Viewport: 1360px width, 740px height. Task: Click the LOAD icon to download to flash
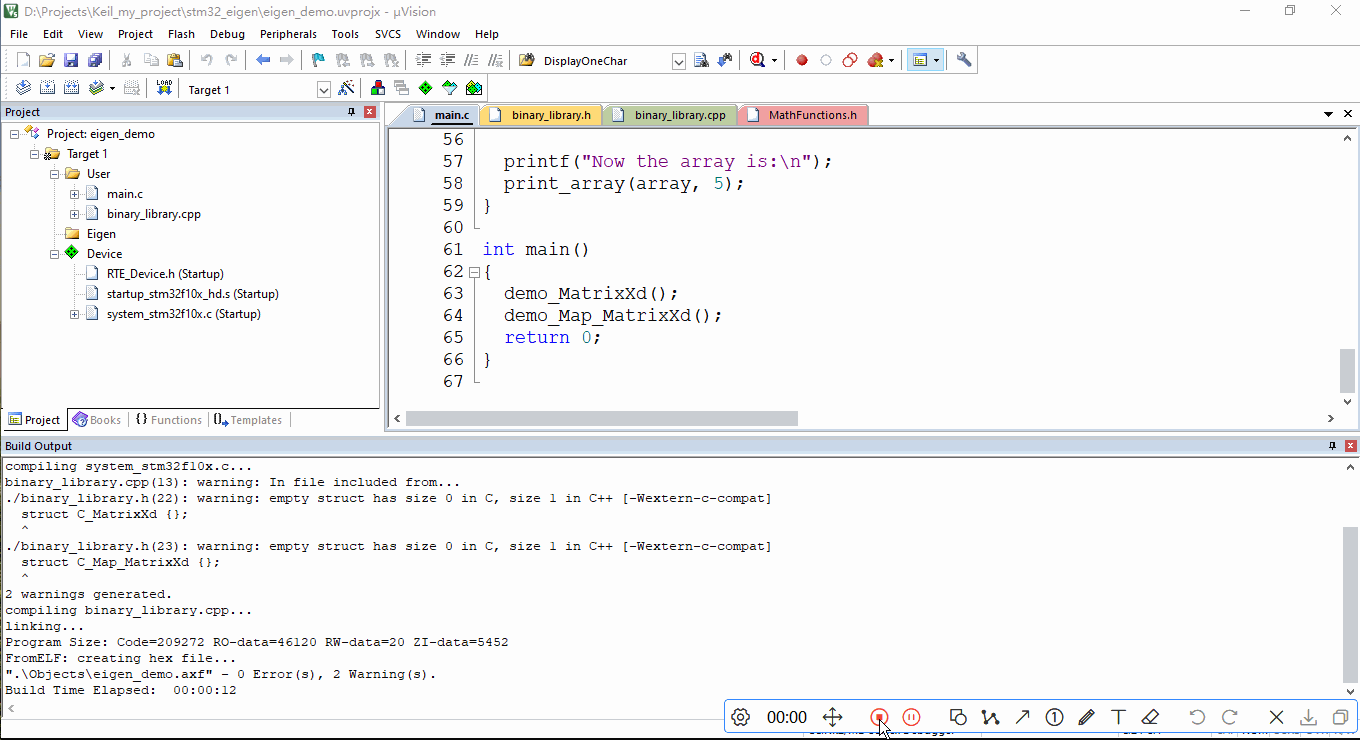coord(163,88)
